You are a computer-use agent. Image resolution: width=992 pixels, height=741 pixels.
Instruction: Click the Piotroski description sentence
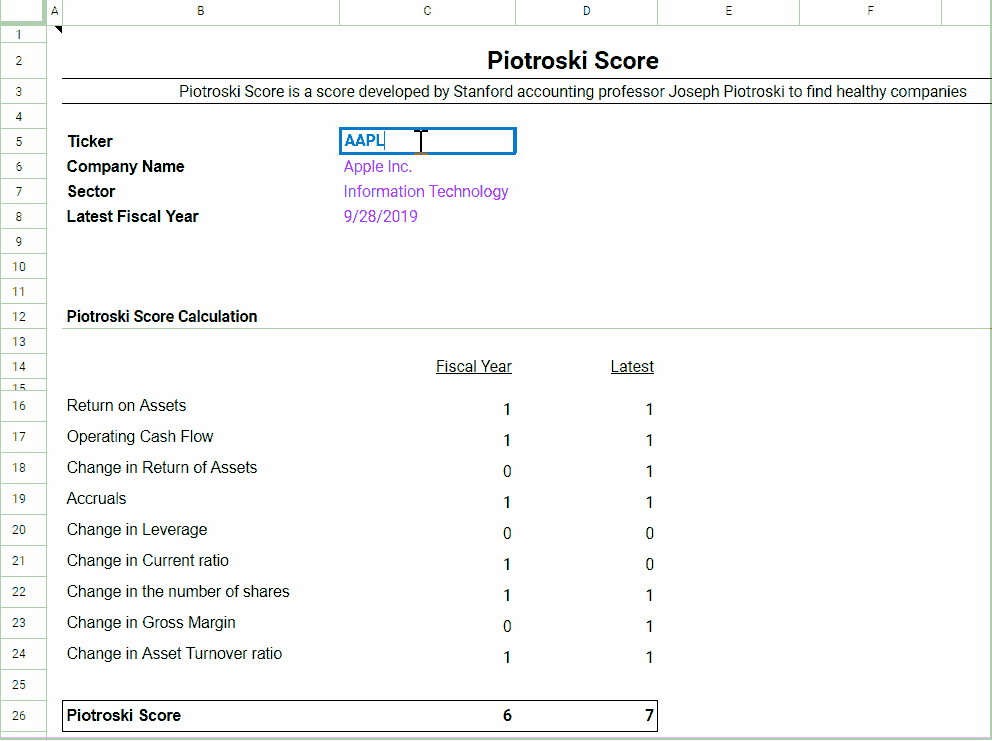point(573,92)
